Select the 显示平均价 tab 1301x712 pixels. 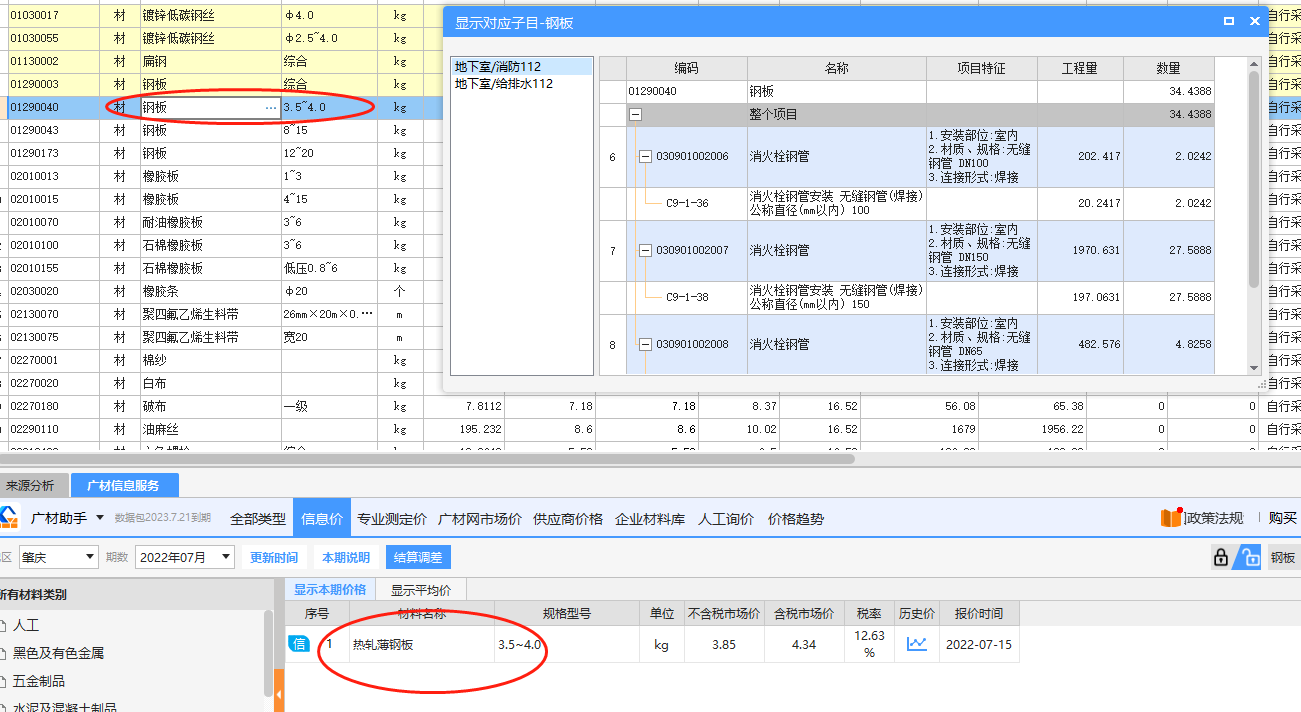(x=421, y=590)
